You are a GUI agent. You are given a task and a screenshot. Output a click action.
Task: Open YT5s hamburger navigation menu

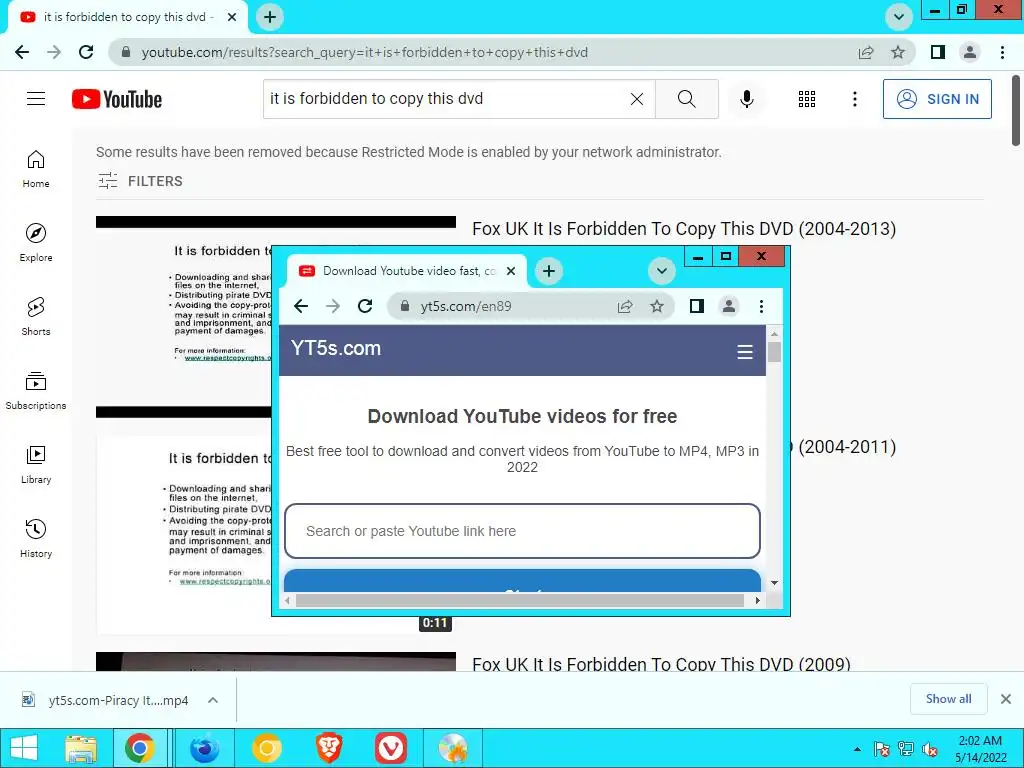coord(745,352)
